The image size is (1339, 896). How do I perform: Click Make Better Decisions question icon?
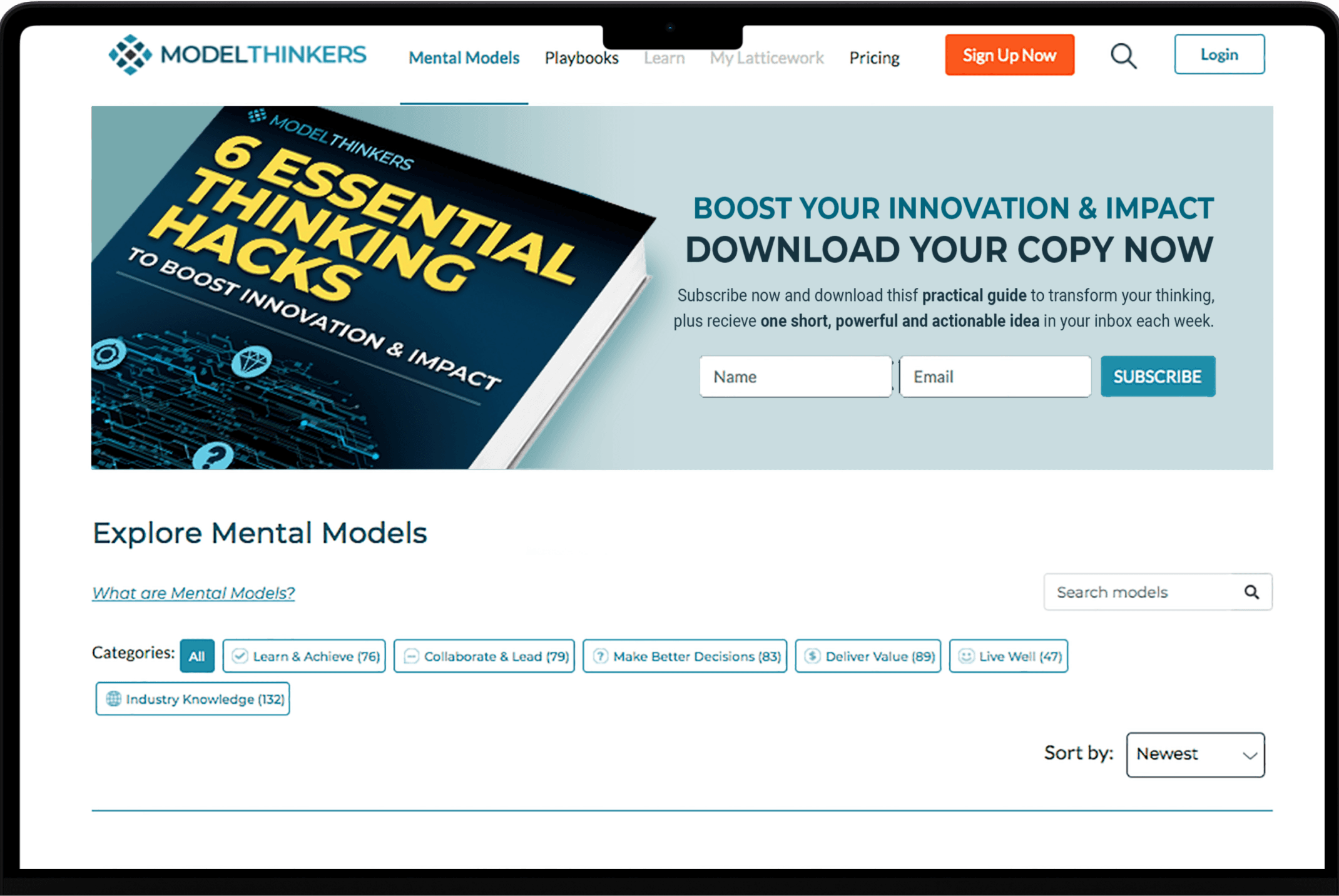point(600,656)
